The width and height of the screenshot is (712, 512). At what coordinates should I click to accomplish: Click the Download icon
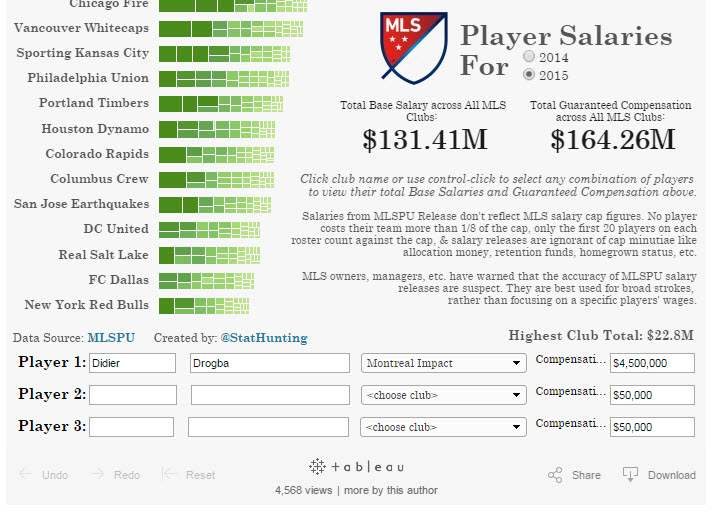tap(630, 475)
